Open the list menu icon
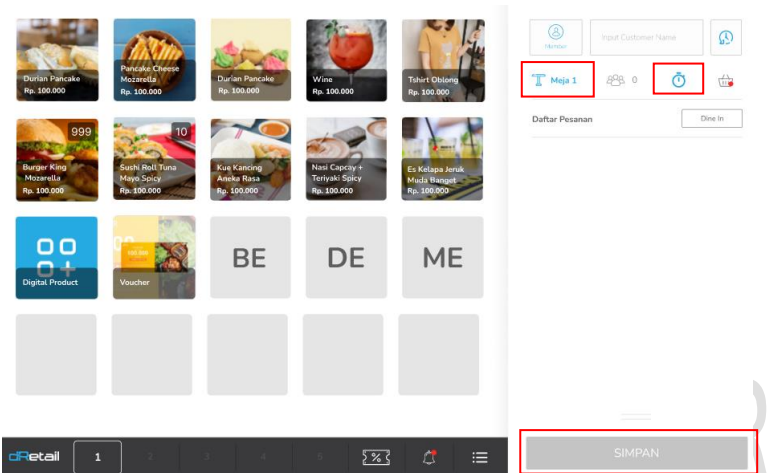 click(479, 457)
